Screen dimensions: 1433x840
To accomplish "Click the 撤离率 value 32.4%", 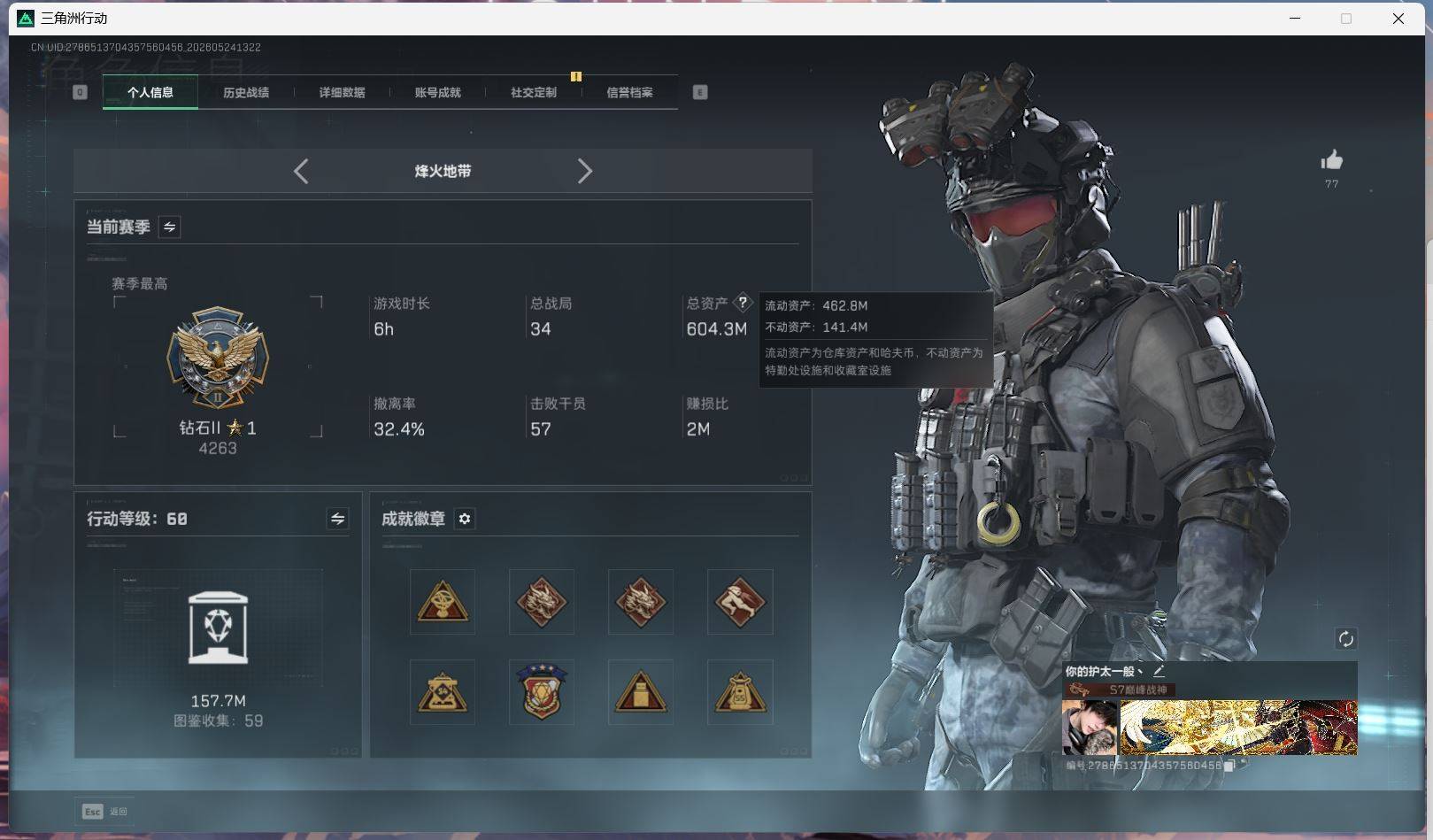I will click(399, 429).
